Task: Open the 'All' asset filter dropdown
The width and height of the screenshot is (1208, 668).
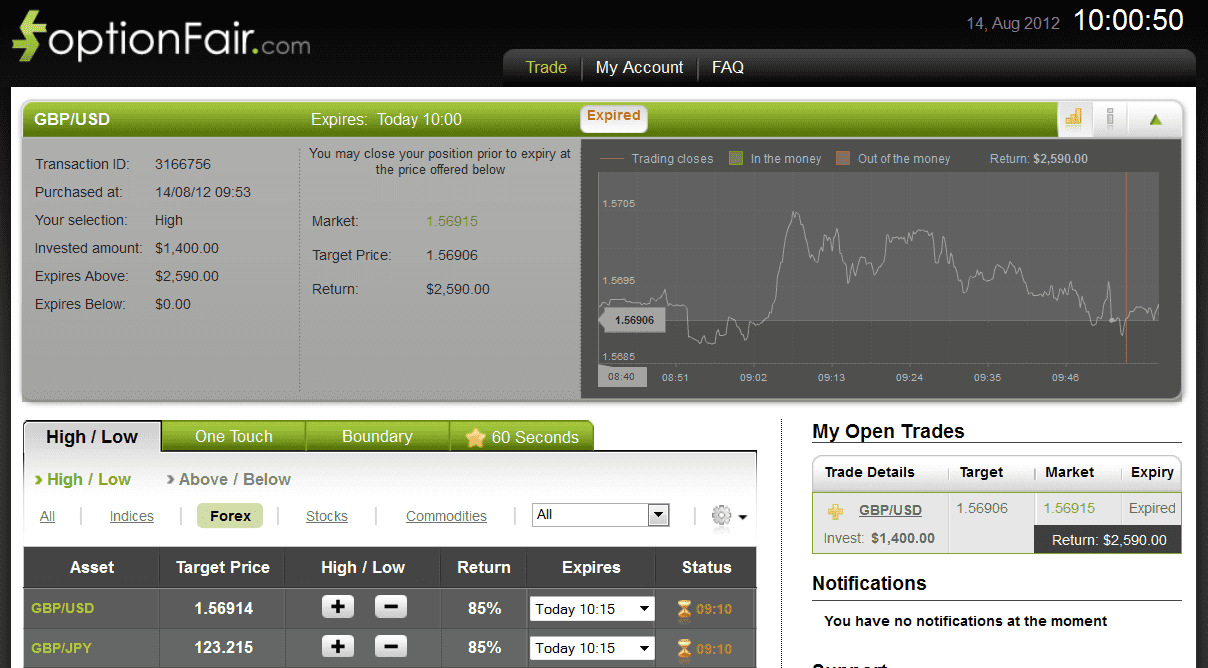Action: tap(600, 514)
